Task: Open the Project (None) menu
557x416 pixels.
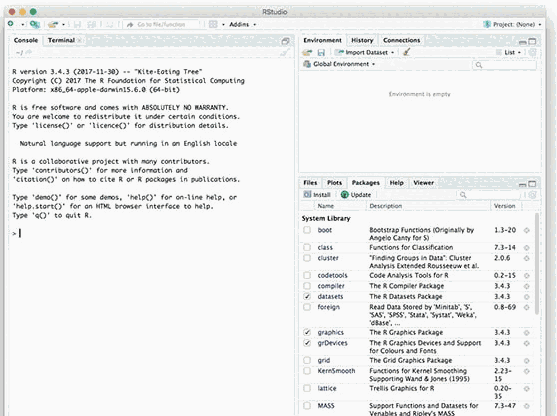Action: click(x=512, y=25)
